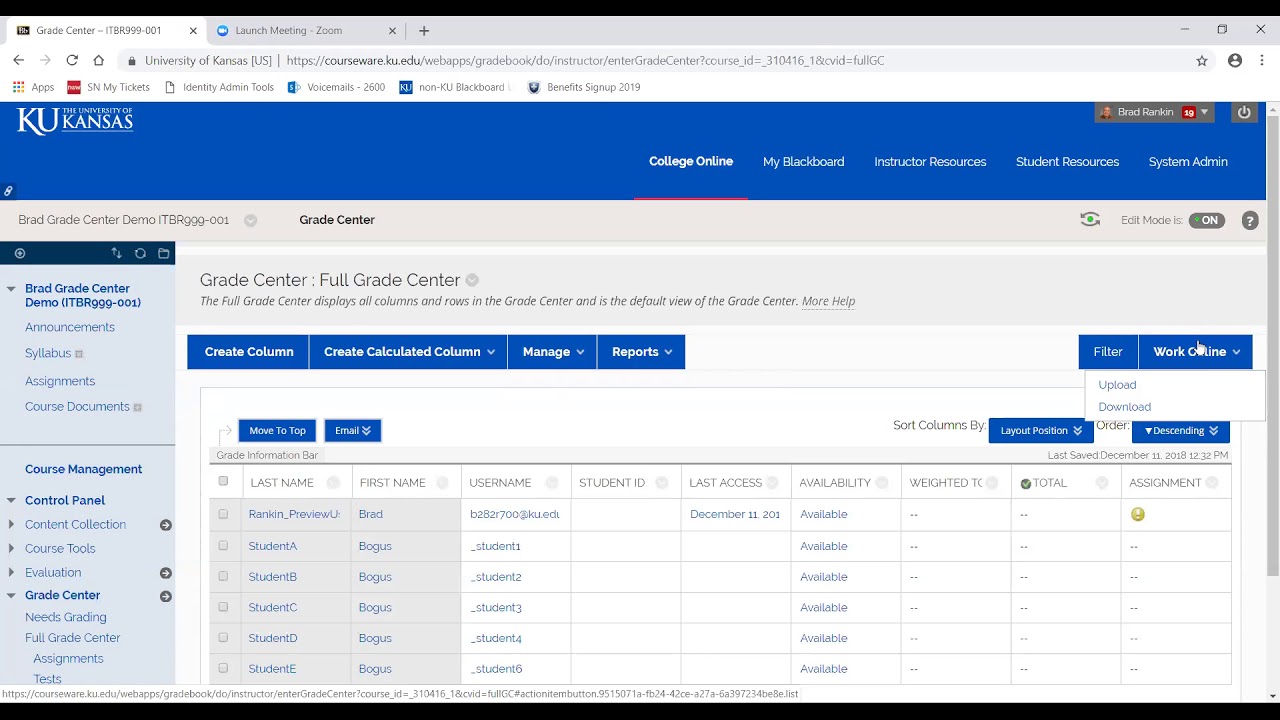Screen dimensions: 1280x720
Task: Open Chrome profile avatar icon
Action: tap(1235, 60)
